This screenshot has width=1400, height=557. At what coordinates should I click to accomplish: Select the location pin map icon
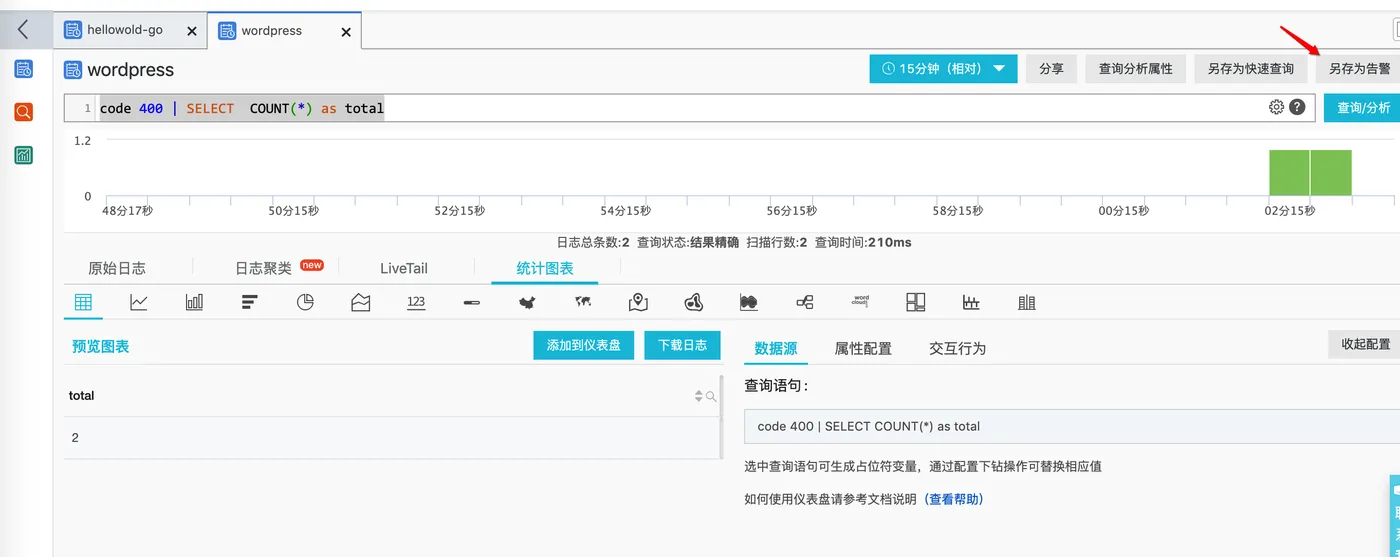click(x=638, y=302)
